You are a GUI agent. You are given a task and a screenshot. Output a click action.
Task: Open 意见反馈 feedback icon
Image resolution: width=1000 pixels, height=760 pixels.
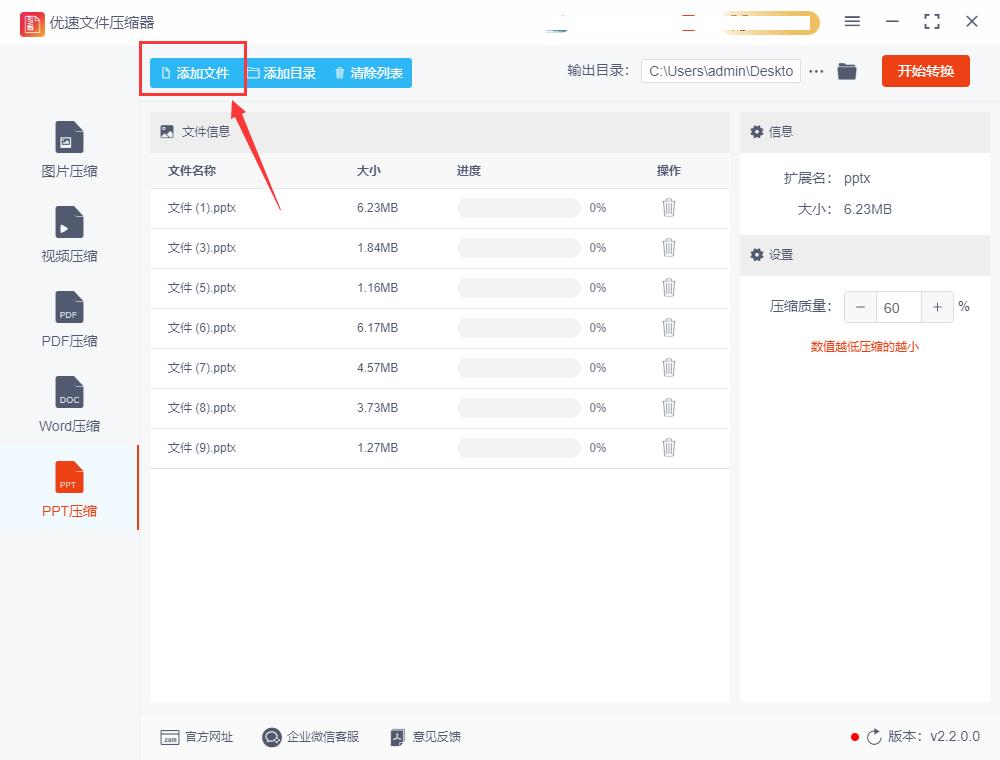coord(396,737)
